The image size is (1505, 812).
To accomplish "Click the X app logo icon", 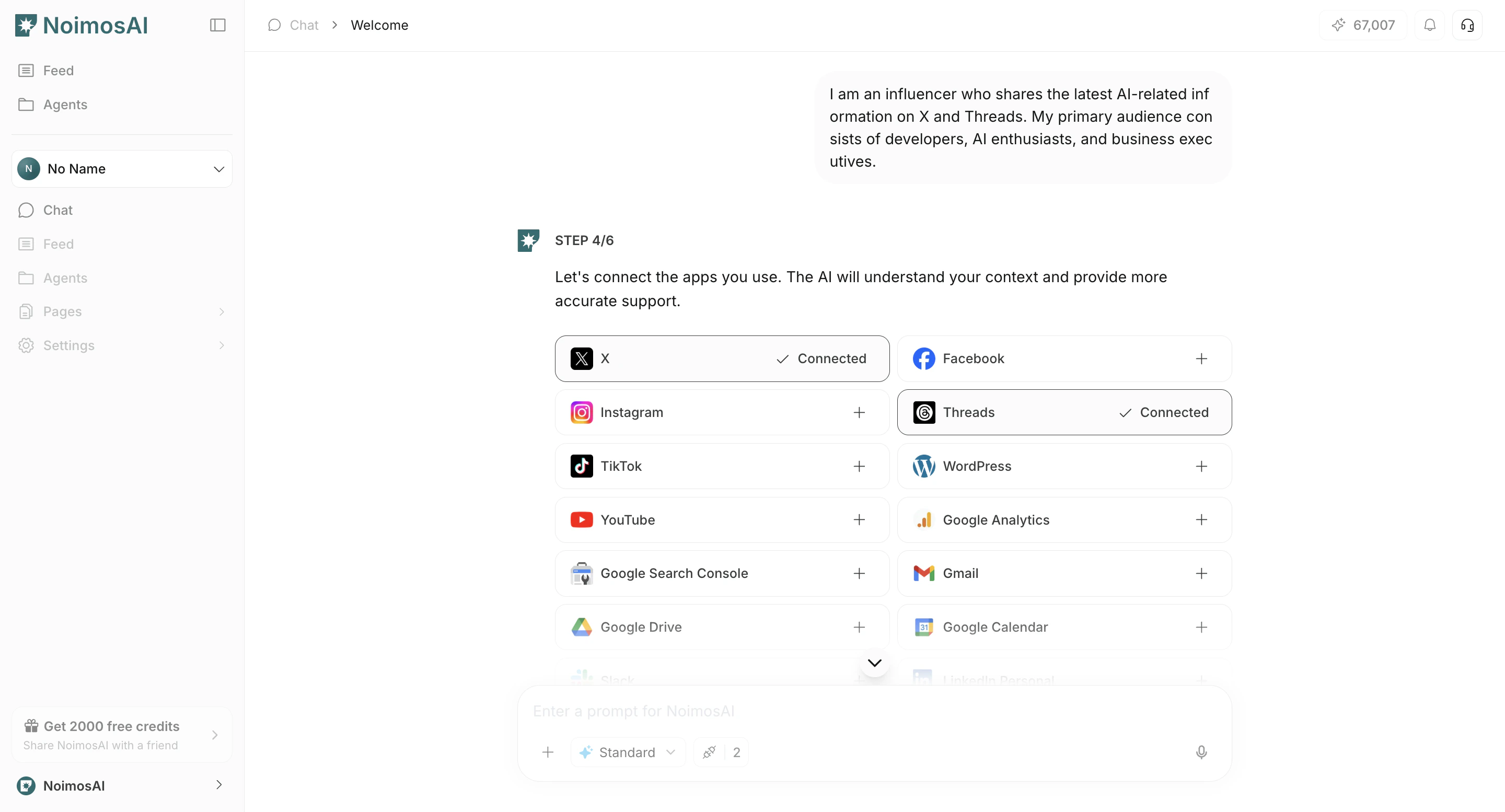I will click(582, 358).
